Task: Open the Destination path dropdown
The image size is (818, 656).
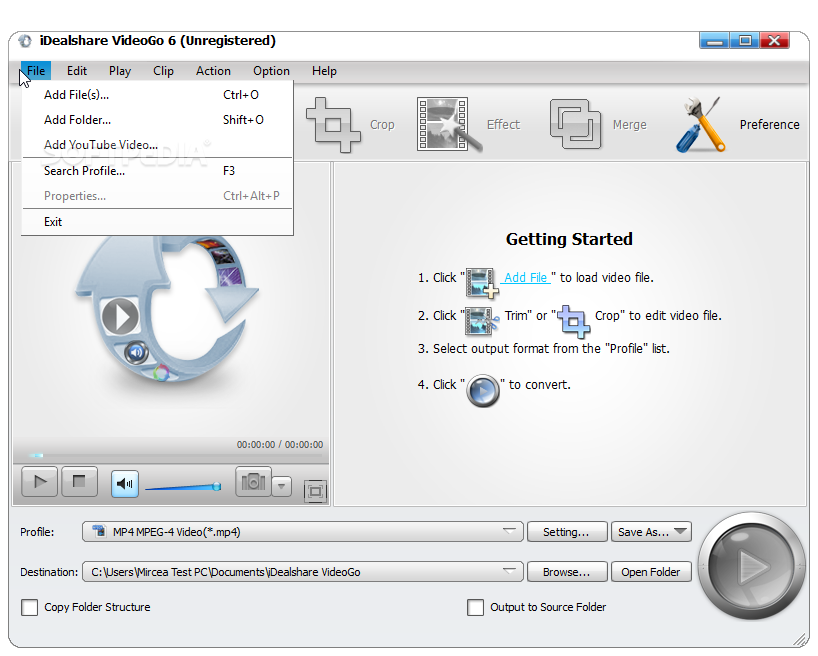Action: tap(303, 572)
